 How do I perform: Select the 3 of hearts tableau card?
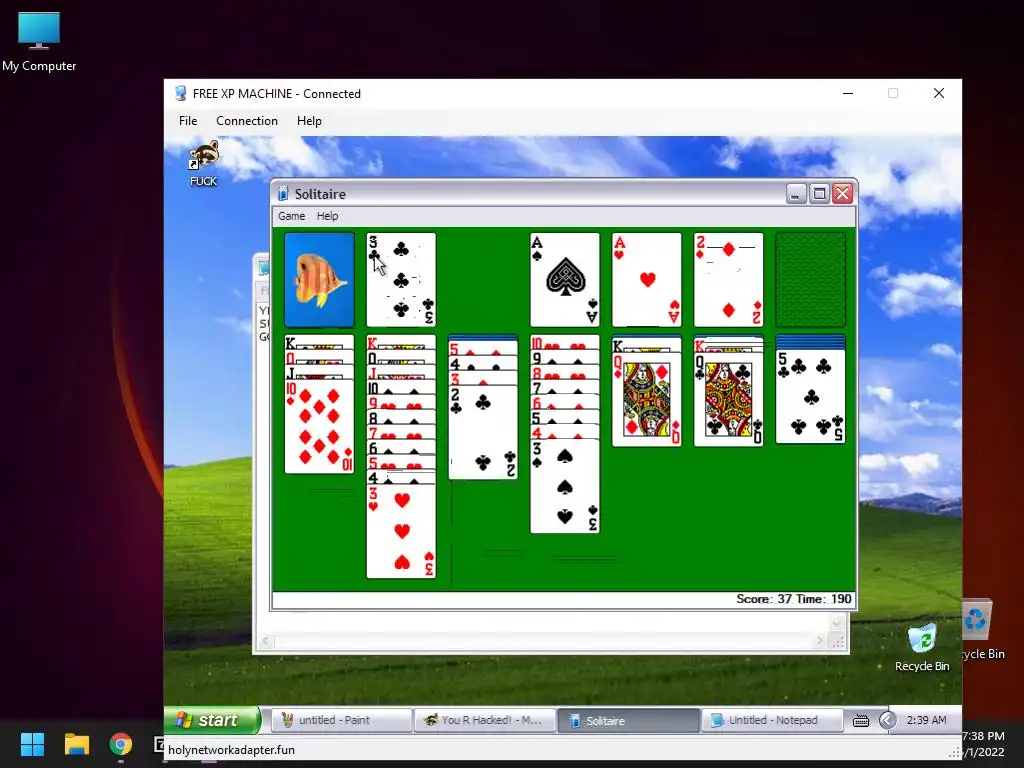point(401,532)
